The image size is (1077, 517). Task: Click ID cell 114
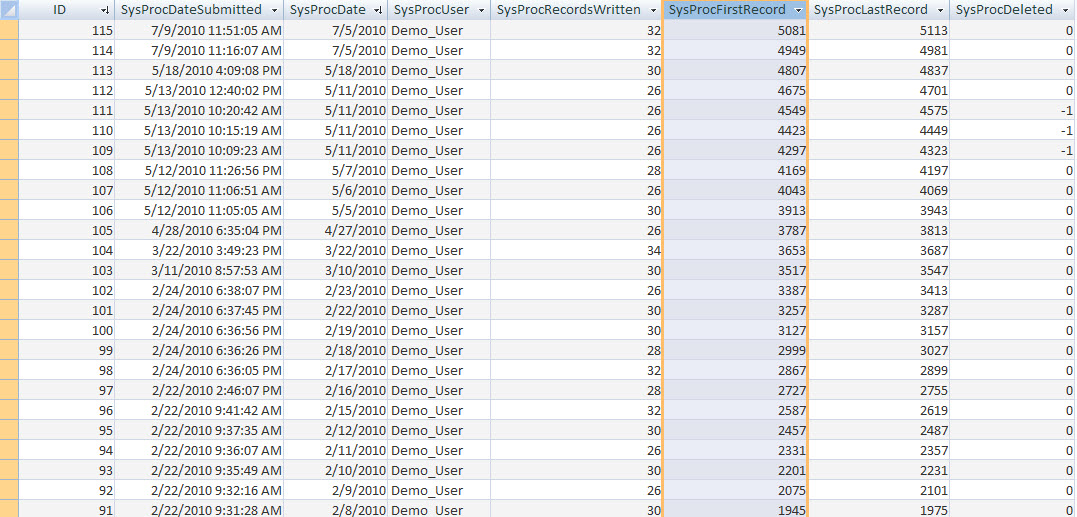[x=66, y=50]
